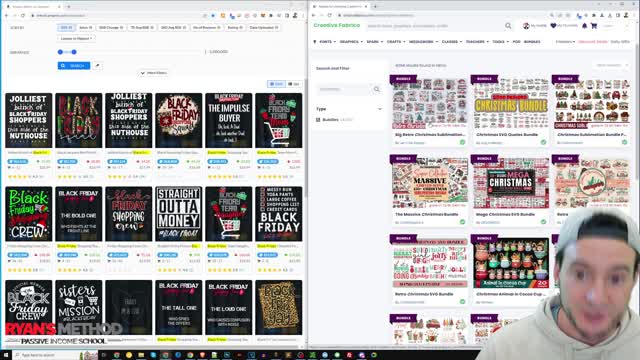Image resolution: width=640 pixels, height=360 pixels.
Task: Select the 30D Avg BSR sort chip
Action: point(173,28)
